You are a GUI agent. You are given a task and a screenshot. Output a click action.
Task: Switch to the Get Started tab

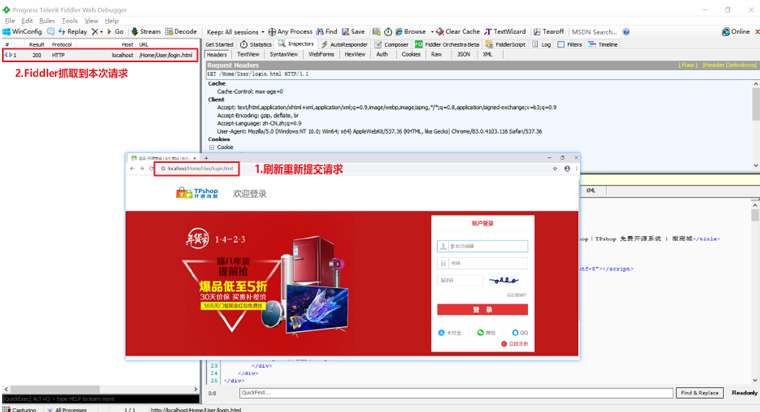(219, 45)
